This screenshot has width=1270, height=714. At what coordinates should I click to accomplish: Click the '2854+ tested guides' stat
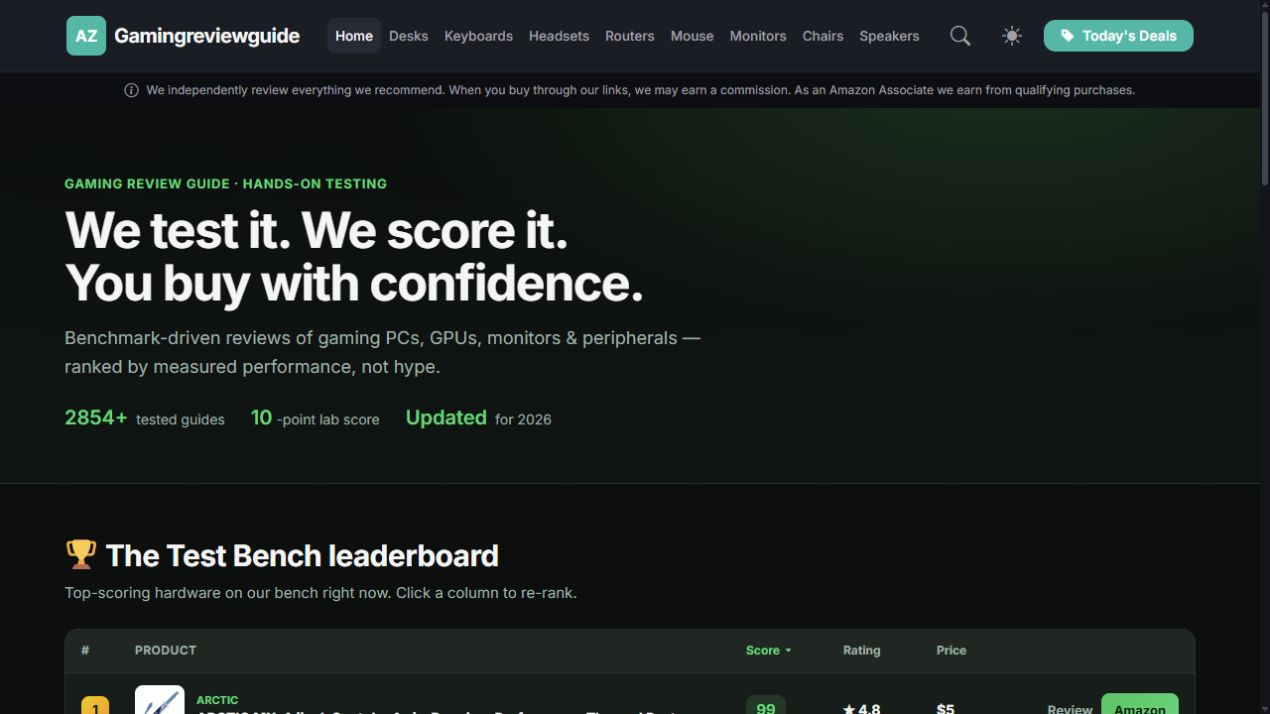pos(144,418)
